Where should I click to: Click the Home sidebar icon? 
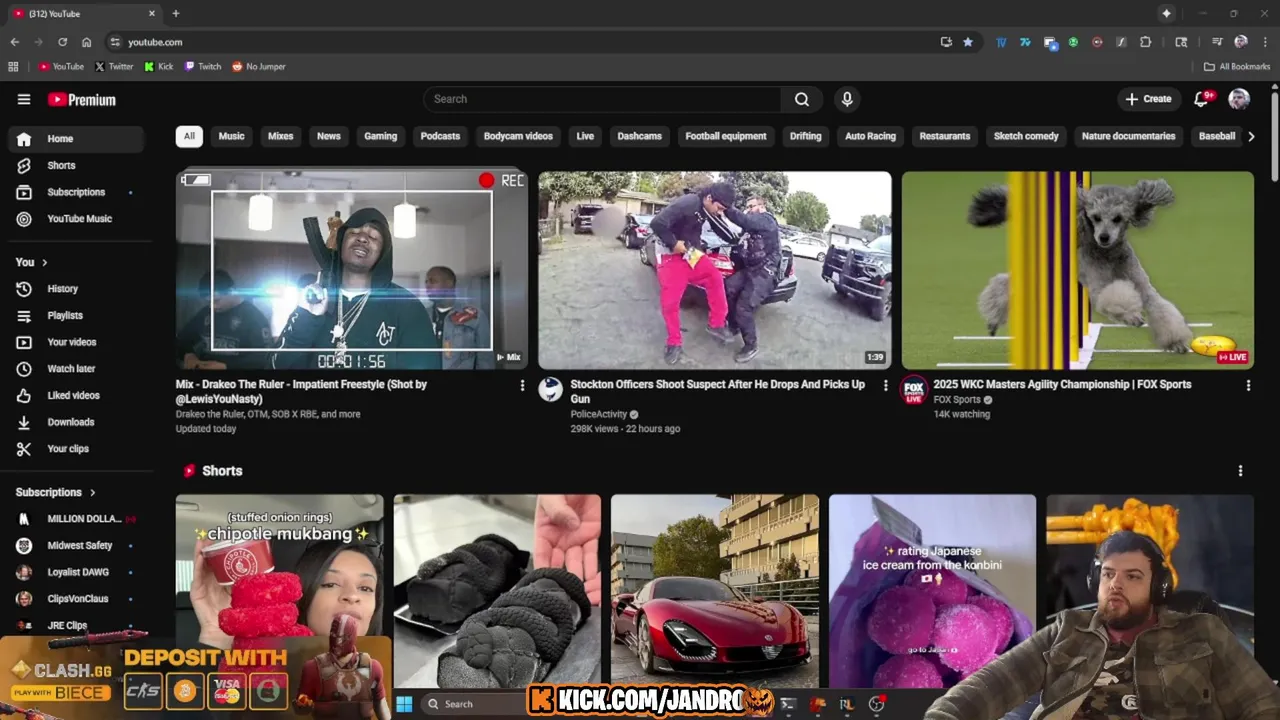click(x=24, y=139)
